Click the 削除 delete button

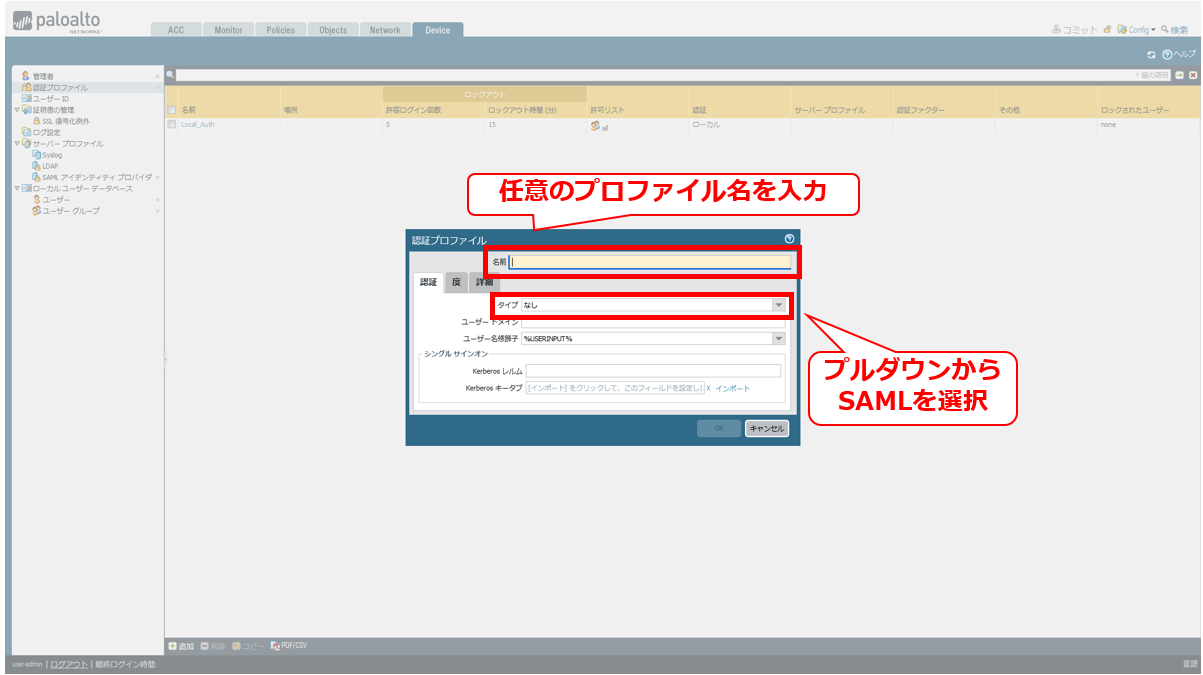(213, 646)
